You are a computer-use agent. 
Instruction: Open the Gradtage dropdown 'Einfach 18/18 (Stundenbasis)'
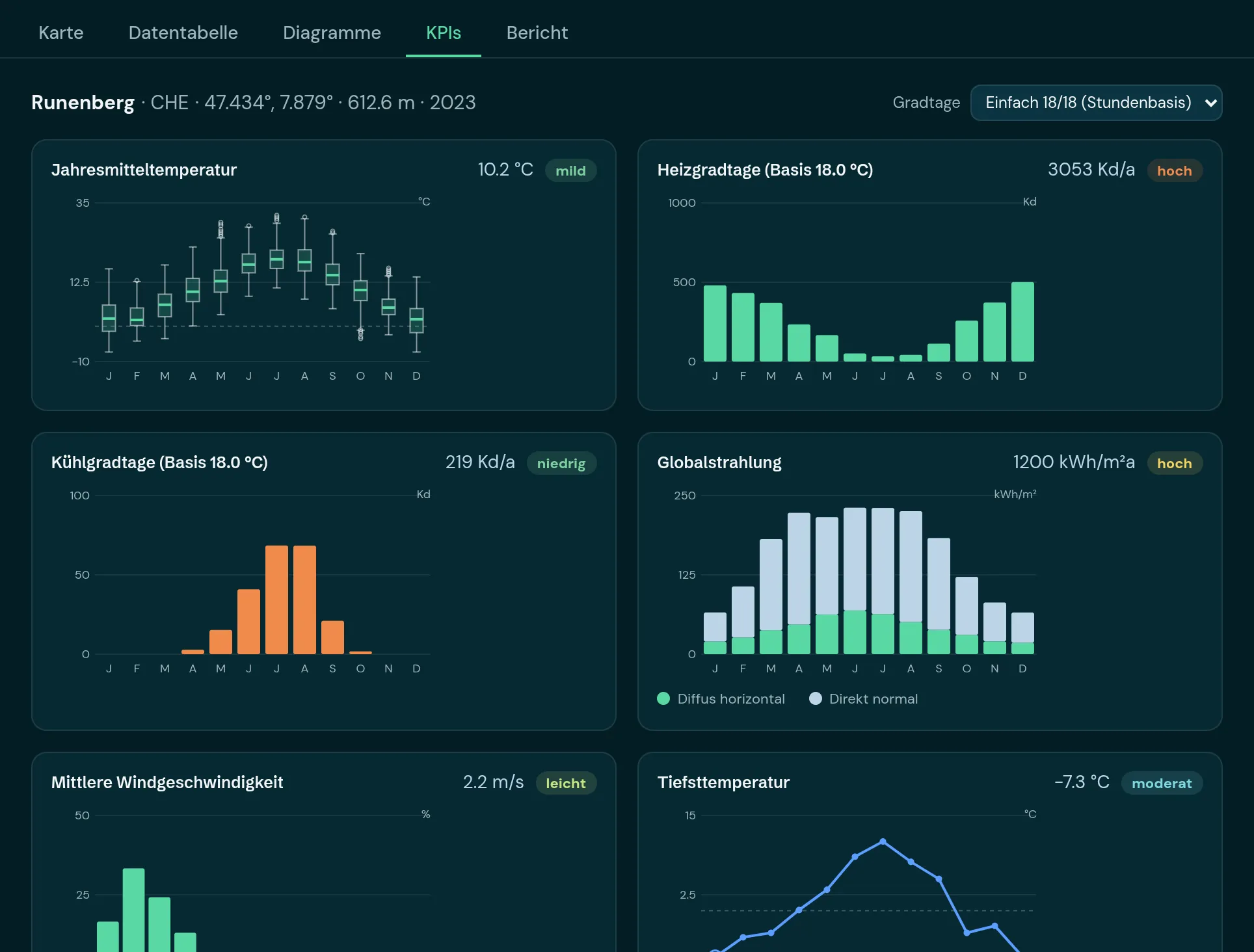1096,103
